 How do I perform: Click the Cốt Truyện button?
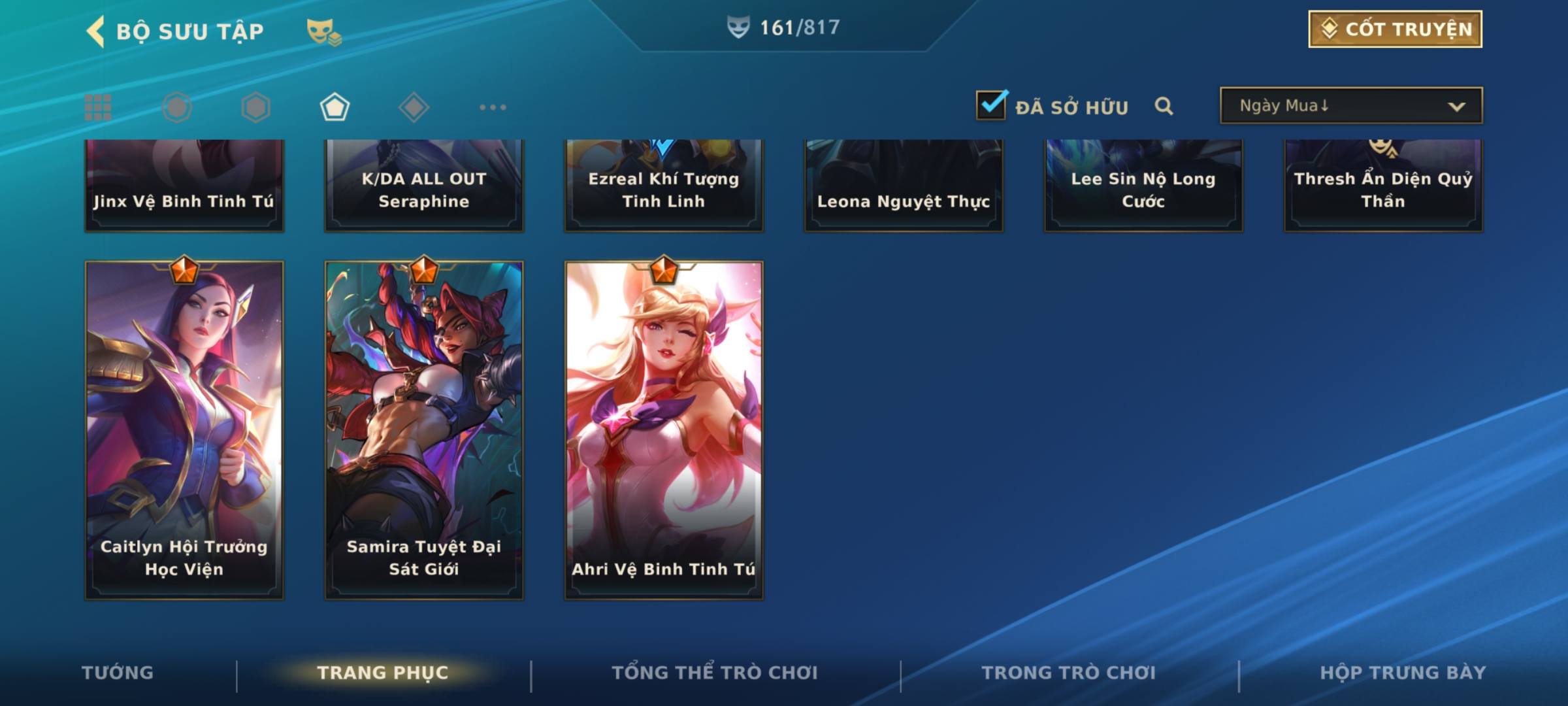point(1395,29)
